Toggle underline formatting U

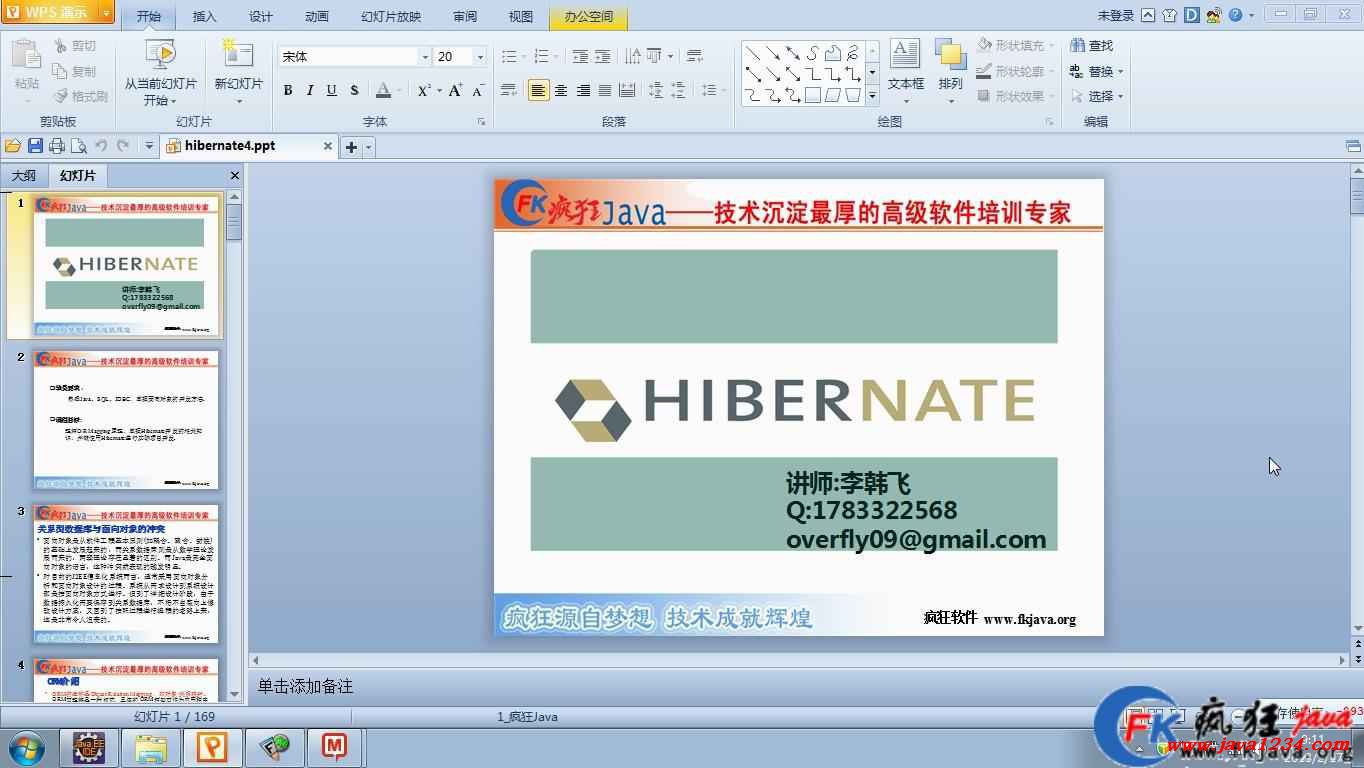332,90
